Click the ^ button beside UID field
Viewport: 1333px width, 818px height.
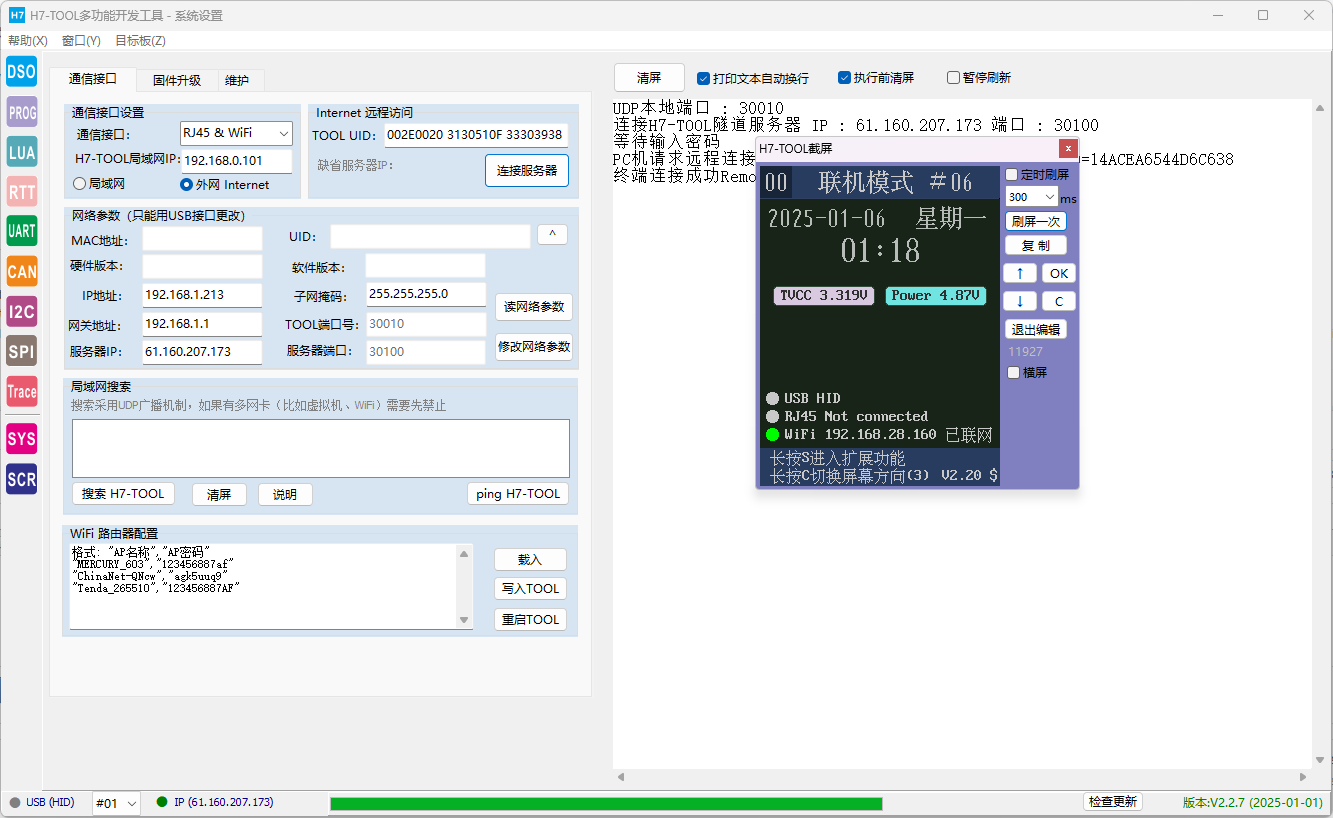pos(552,234)
